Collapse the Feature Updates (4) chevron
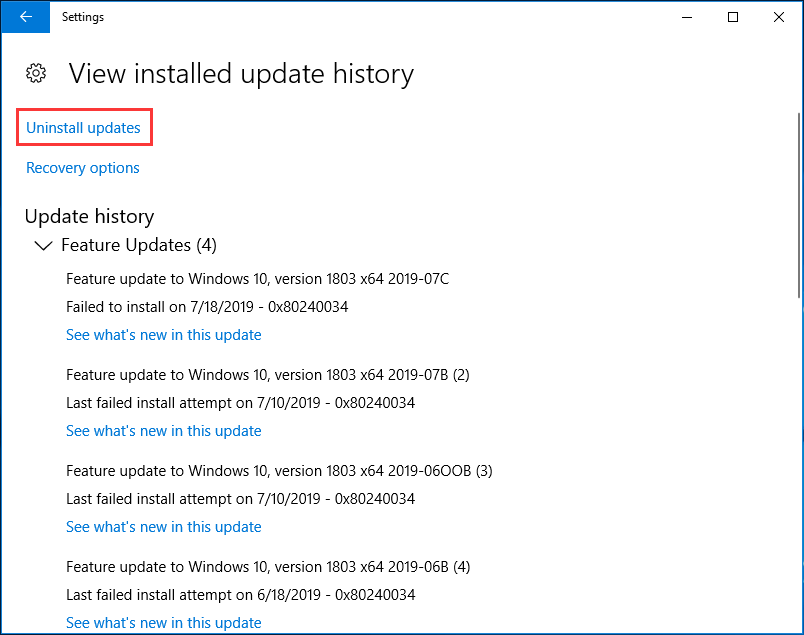Viewport: 804px width, 635px height. (43, 246)
